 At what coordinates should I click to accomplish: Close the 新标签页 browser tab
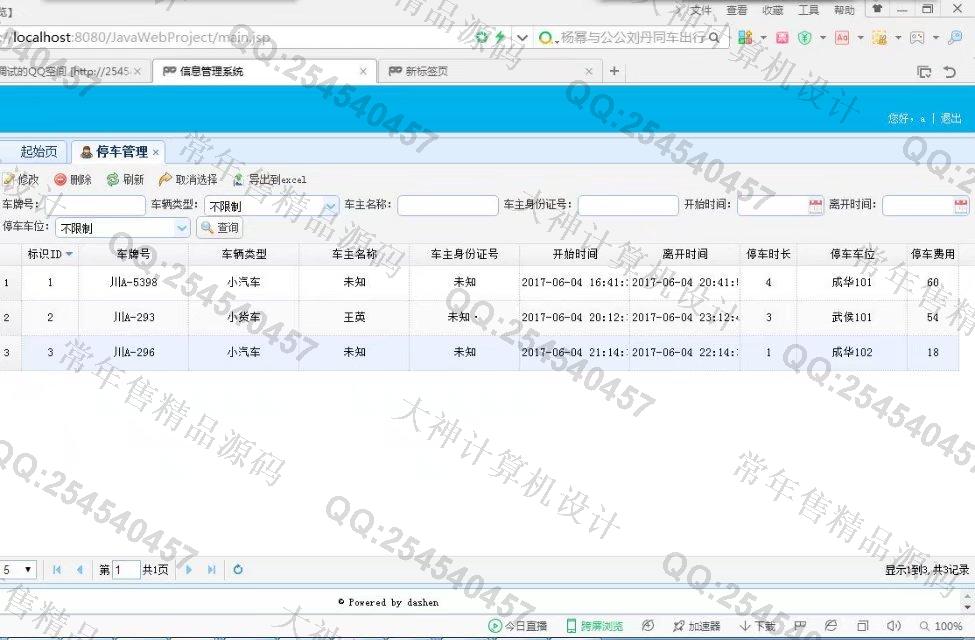pos(589,72)
